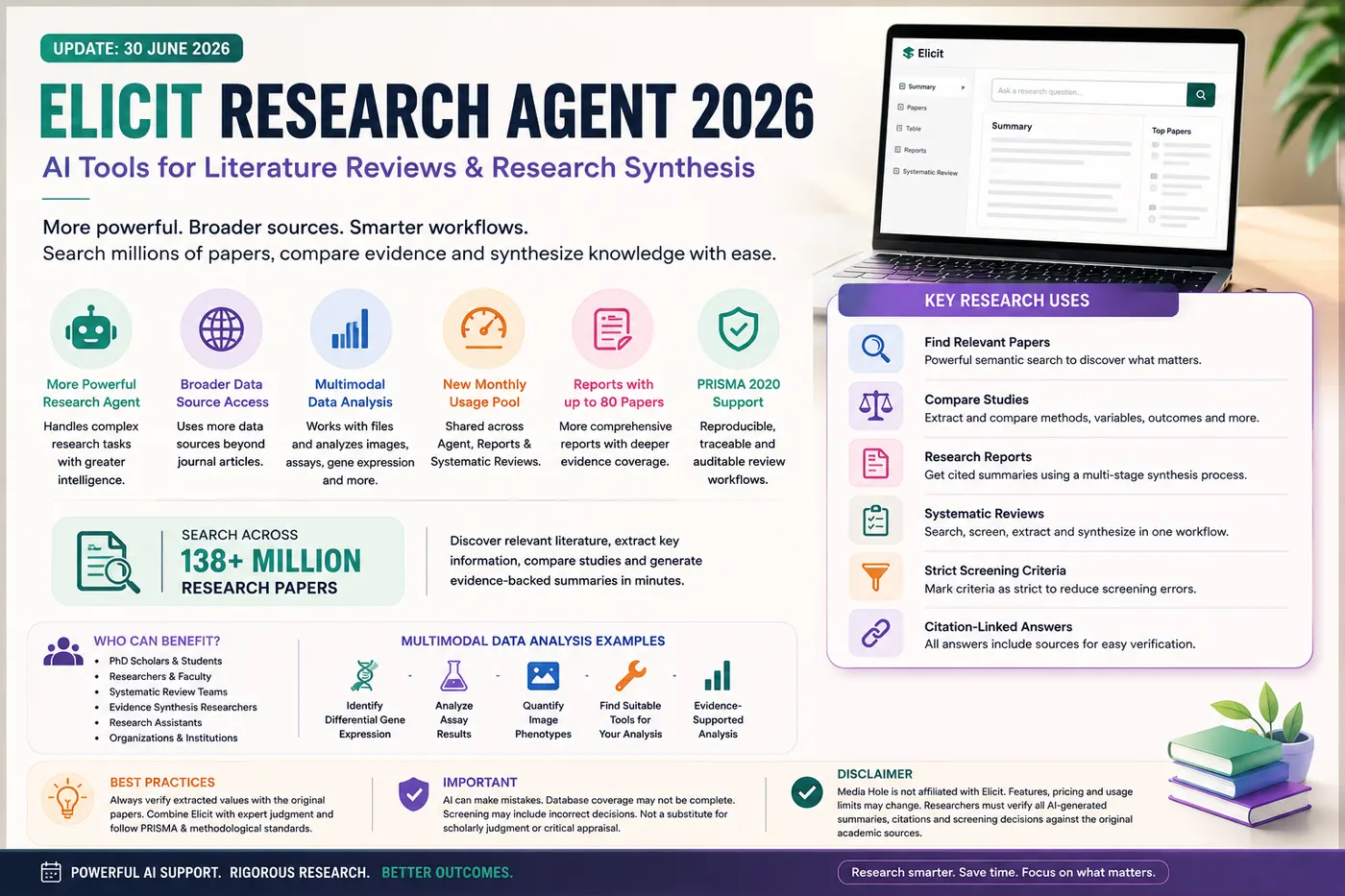1345x896 pixels.
Task: Click the 'UPDATE: 30 JUNE 2026' badge
Action: point(141,49)
